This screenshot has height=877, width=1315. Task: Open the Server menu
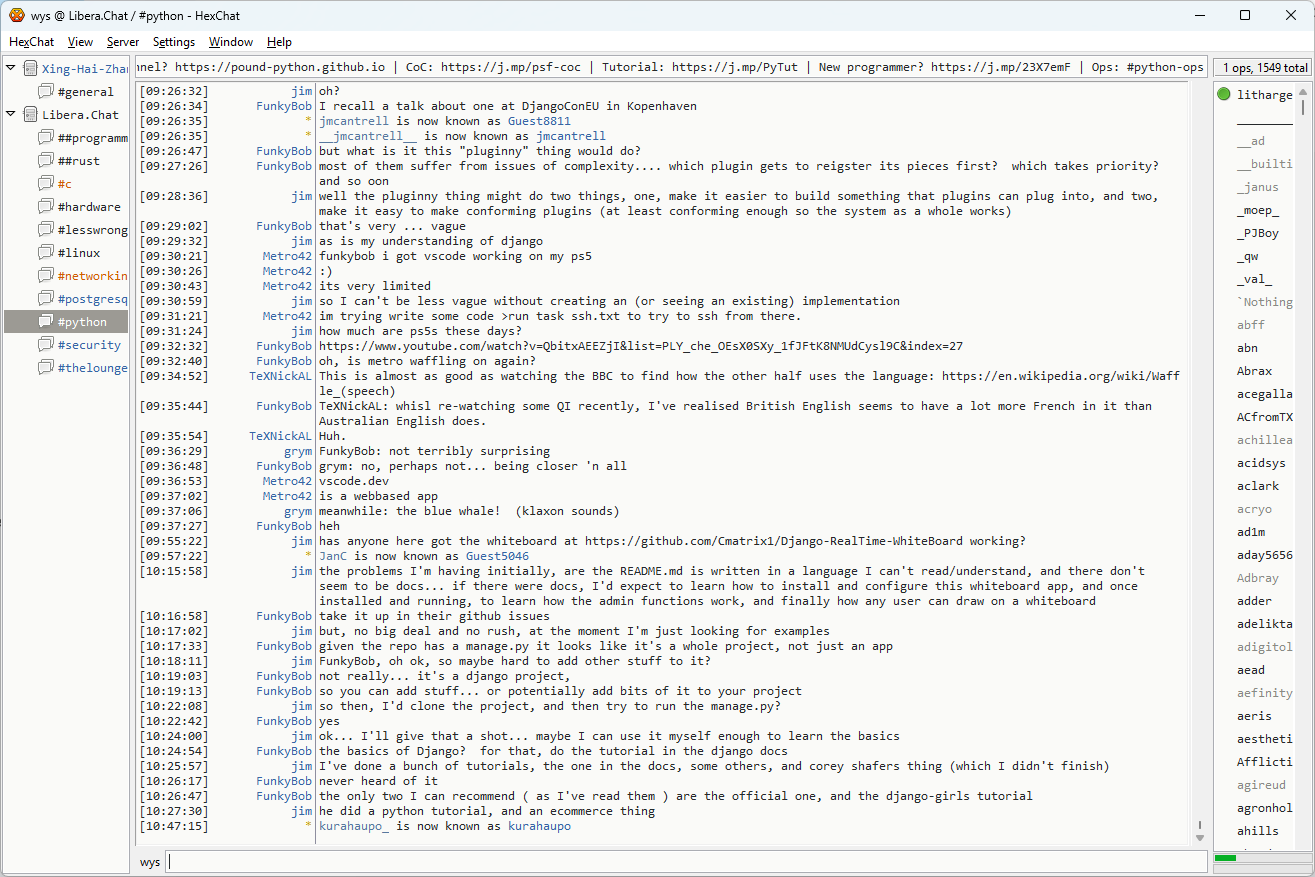tap(123, 42)
